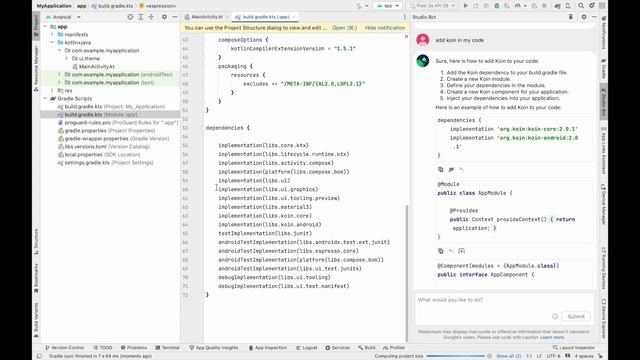Click computing project size progress bar
Viewport: 640px width, 360px height.
(x=455, y=356)
